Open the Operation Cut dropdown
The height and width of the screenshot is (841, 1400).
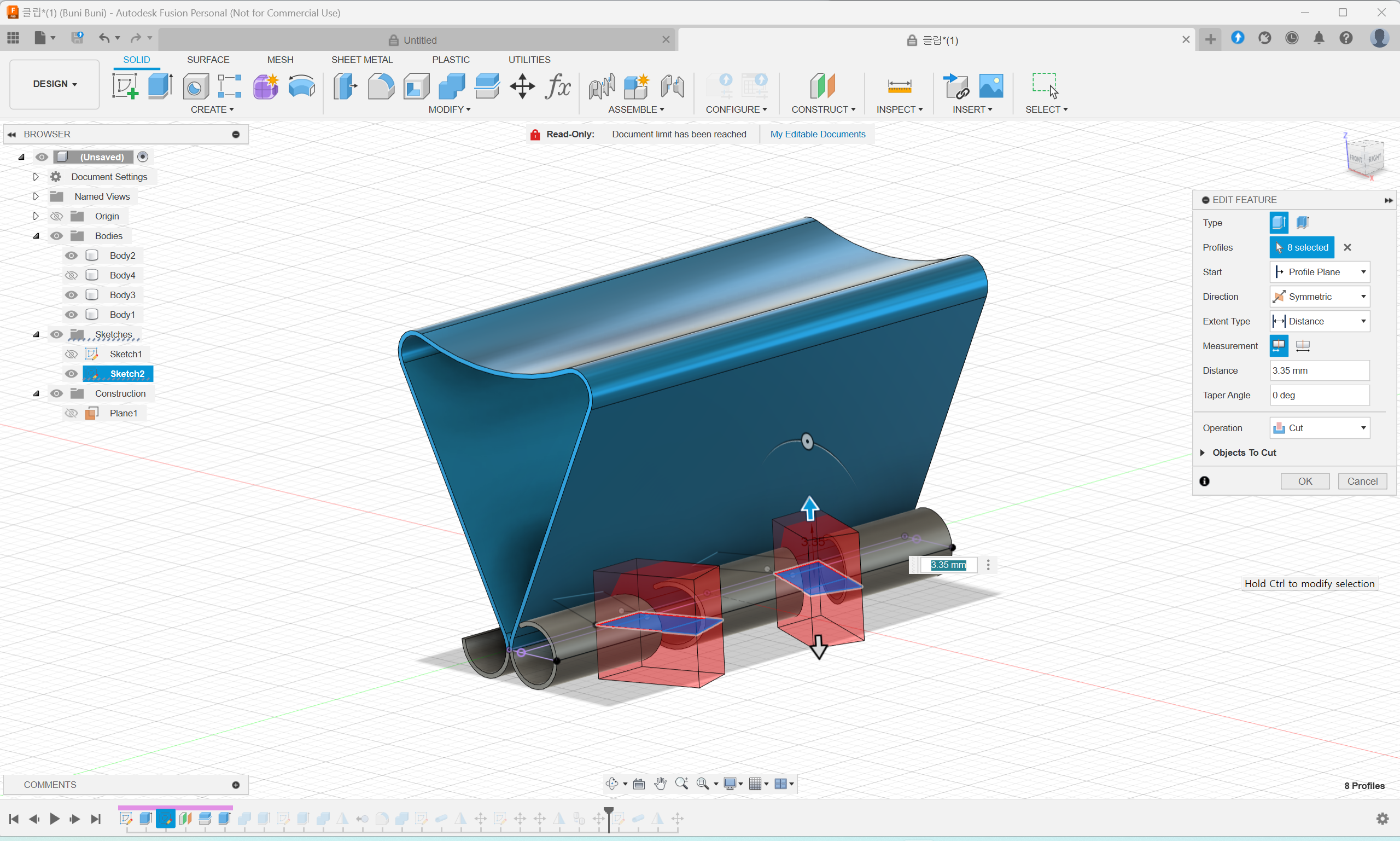(1319, 428)
